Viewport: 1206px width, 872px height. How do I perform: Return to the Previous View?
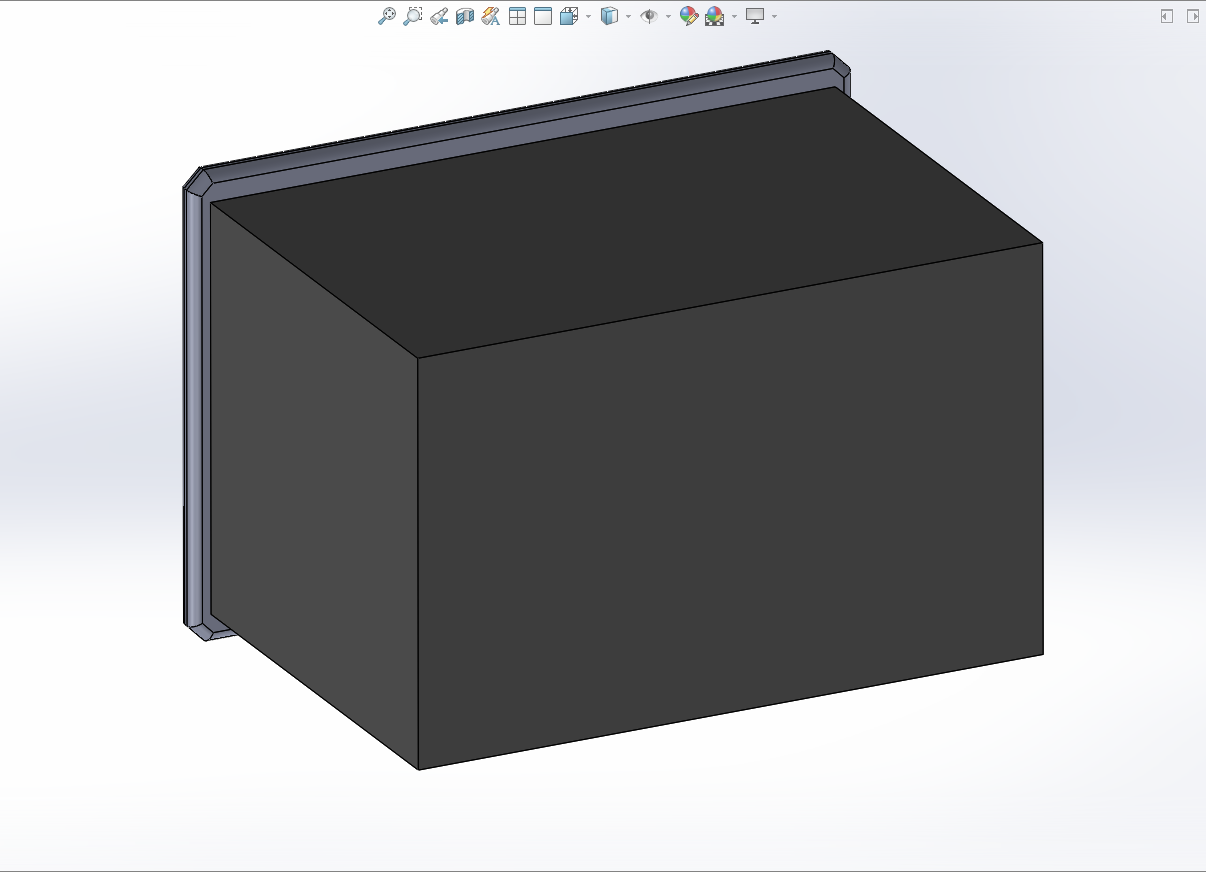pos(439,16)
